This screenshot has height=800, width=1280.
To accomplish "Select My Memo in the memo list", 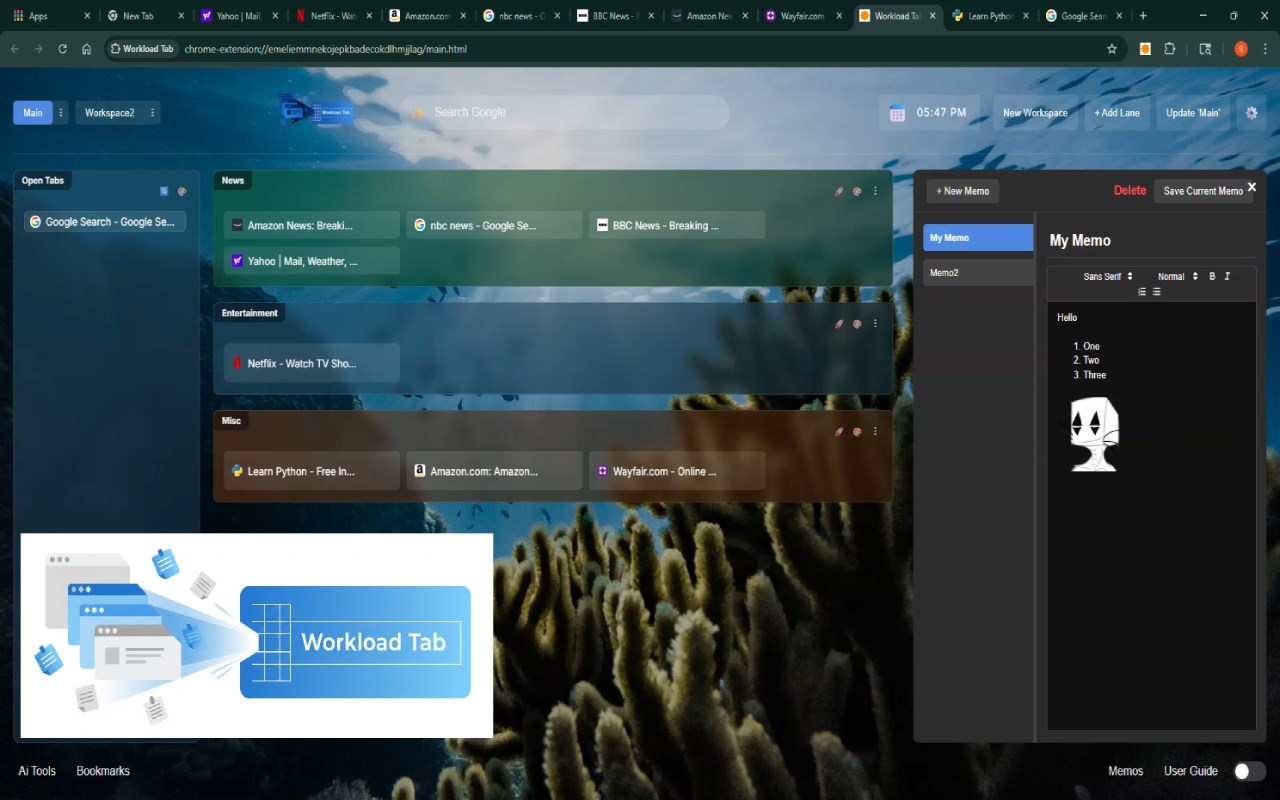I will tap(978, 238).
